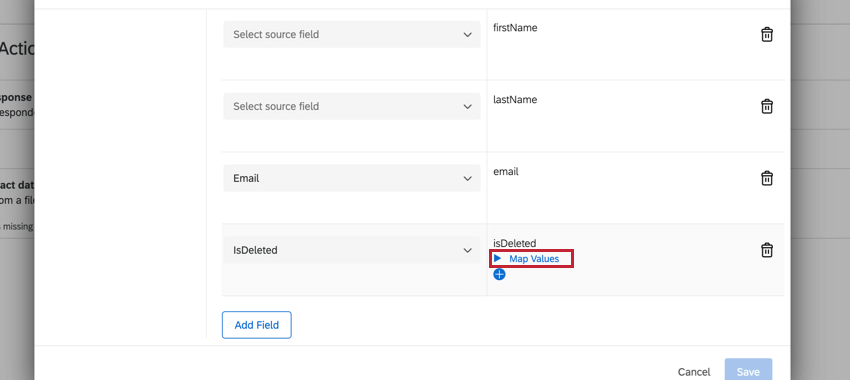Save the field mappings

tap(748, 371)
